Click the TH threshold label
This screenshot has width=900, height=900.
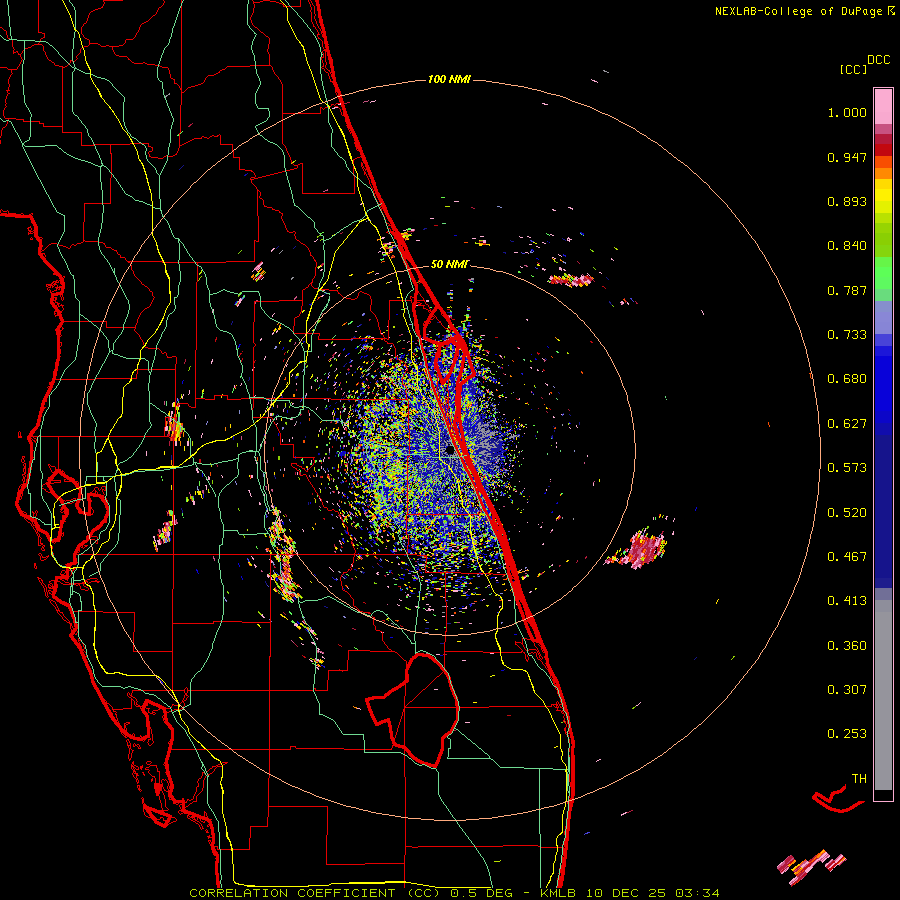[859, 779]
